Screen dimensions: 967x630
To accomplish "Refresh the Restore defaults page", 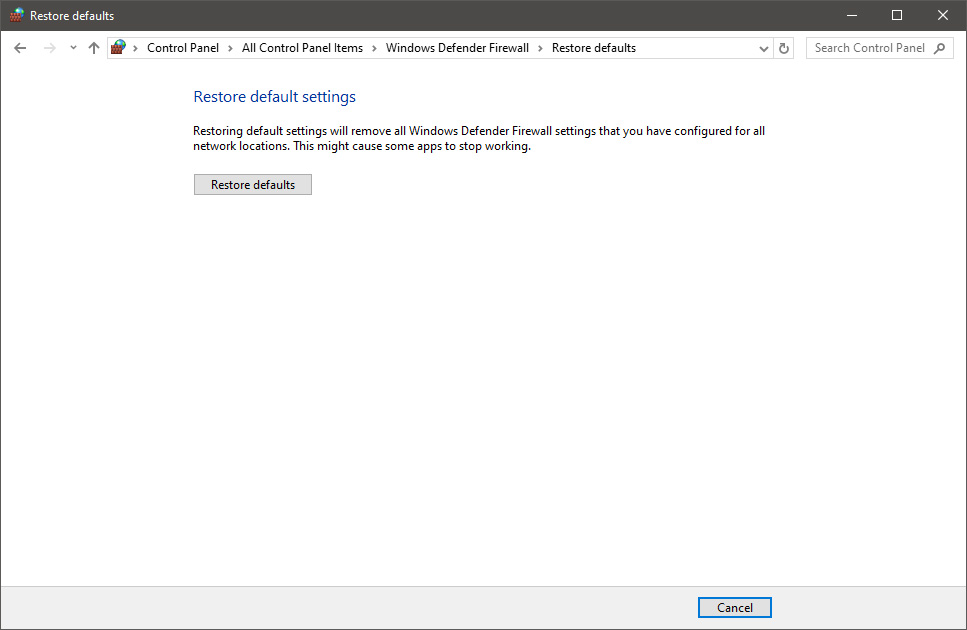I will 784,48.
